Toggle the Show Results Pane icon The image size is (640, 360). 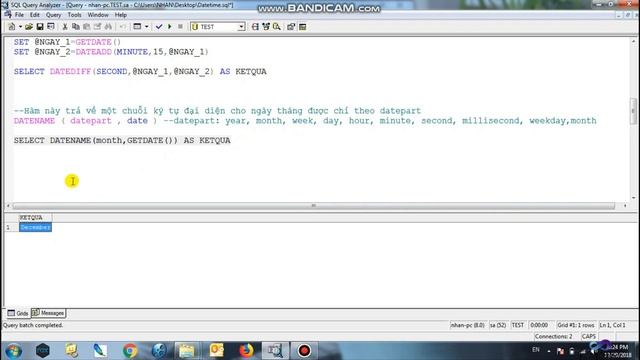(302, 27)
